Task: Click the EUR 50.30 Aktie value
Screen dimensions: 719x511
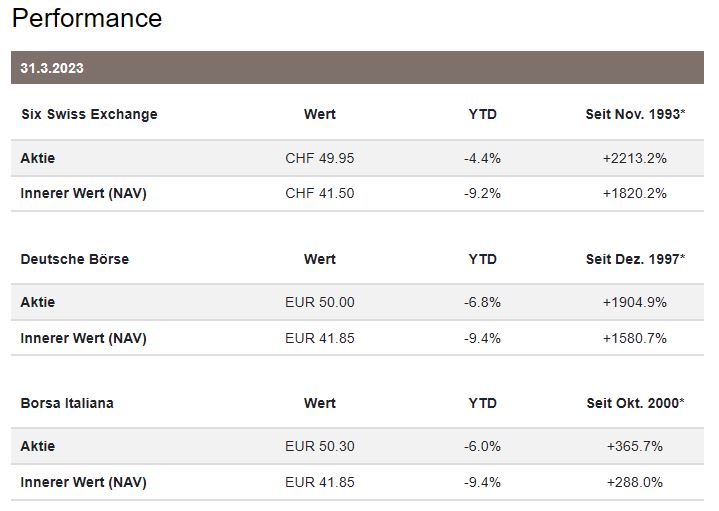Action: click(x=319, y=446)
